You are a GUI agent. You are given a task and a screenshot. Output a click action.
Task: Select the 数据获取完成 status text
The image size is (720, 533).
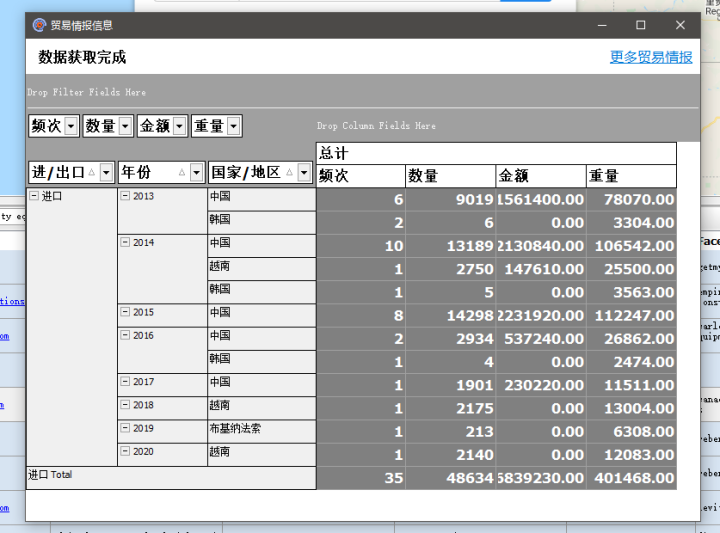click(x=82, y=57)
